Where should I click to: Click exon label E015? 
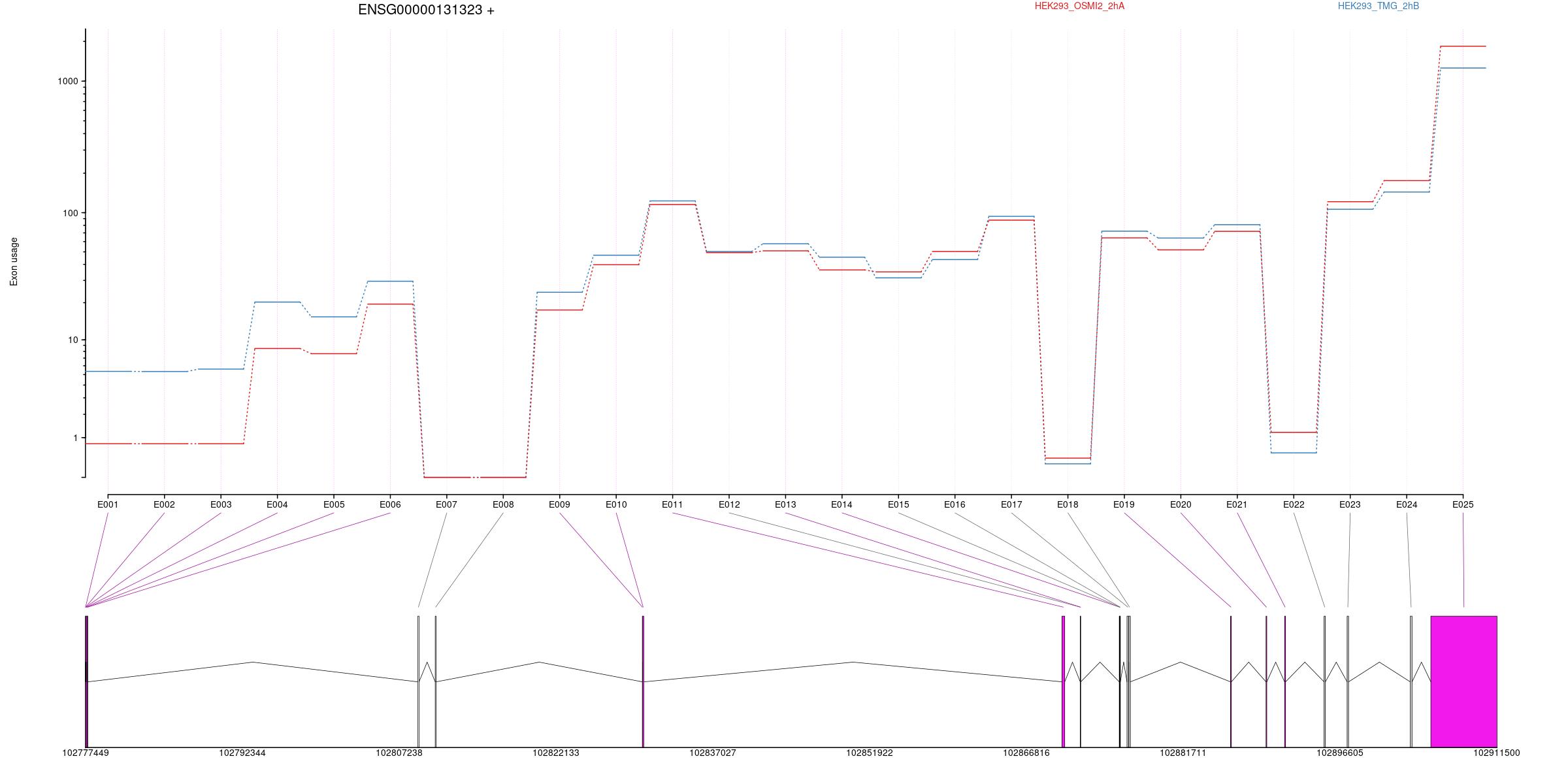point(898,504)
